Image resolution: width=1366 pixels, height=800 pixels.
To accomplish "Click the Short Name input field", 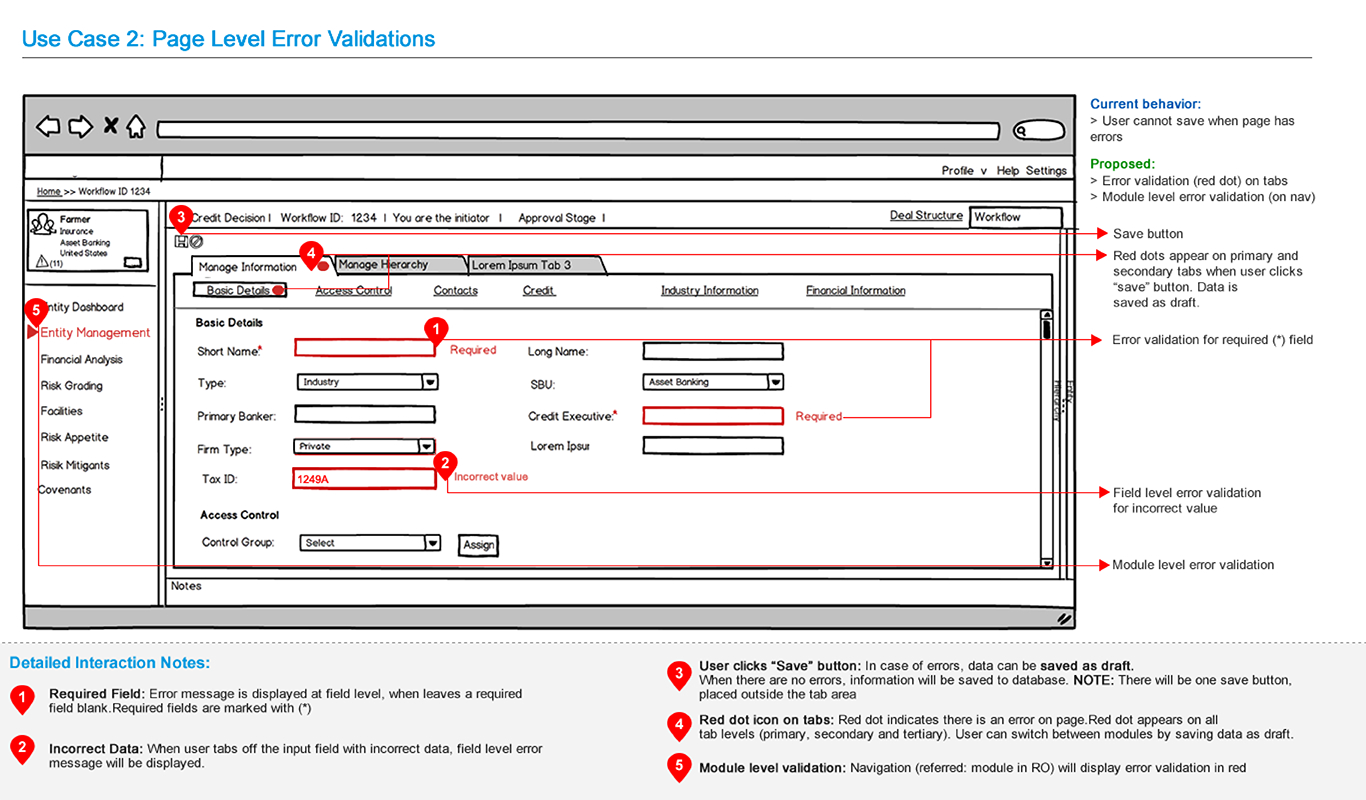I will (365, 348).
